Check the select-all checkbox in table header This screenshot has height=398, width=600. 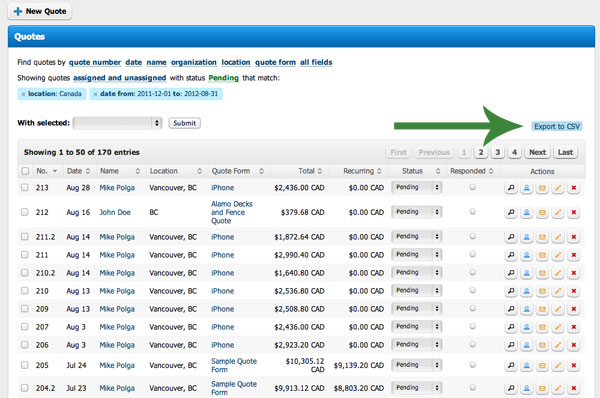pyautogui.click(x=25, y=171)
